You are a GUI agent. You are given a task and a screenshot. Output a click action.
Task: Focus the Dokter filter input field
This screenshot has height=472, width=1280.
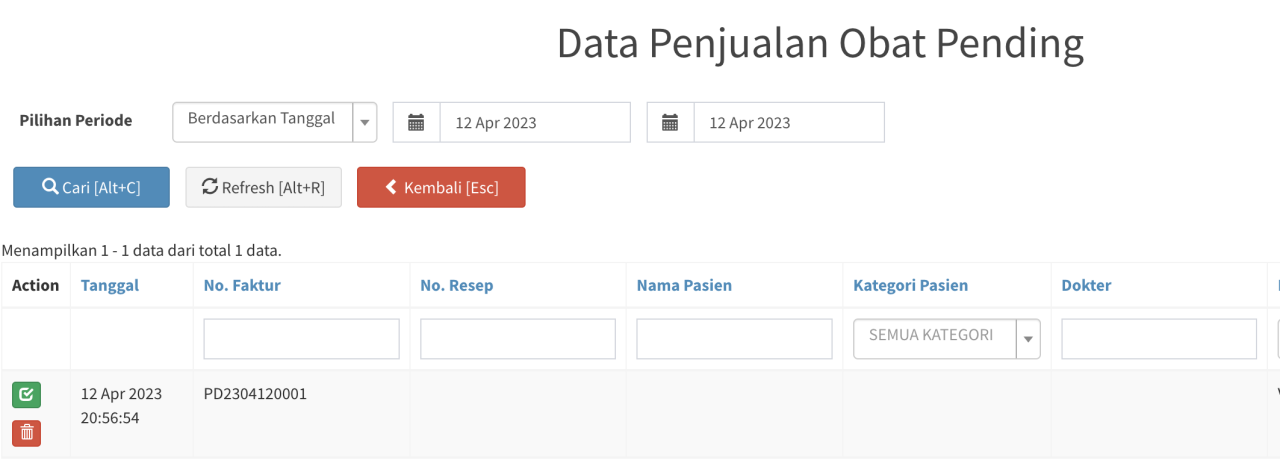click(1159, 339)
